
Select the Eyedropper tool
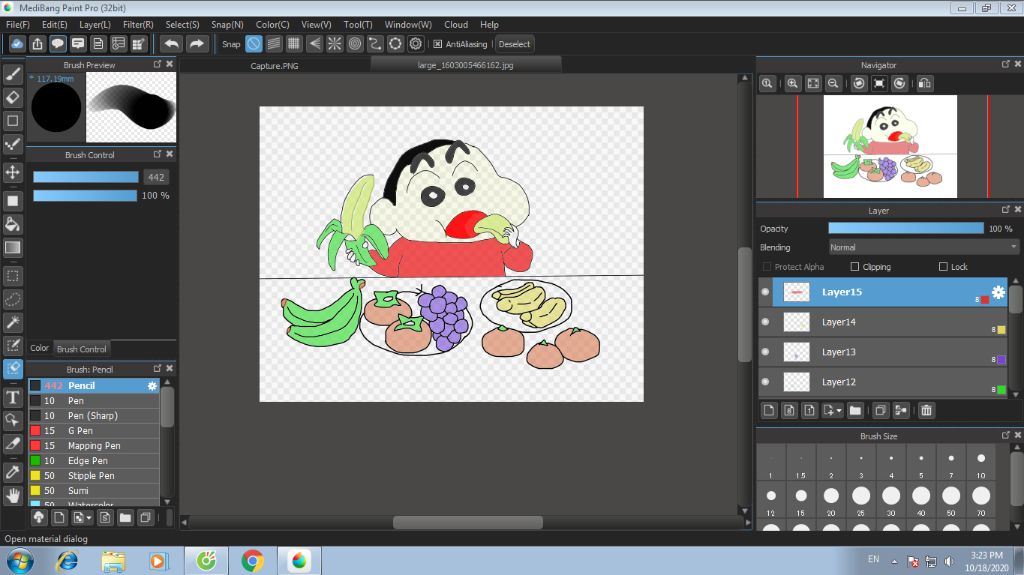tap(12, 472)
